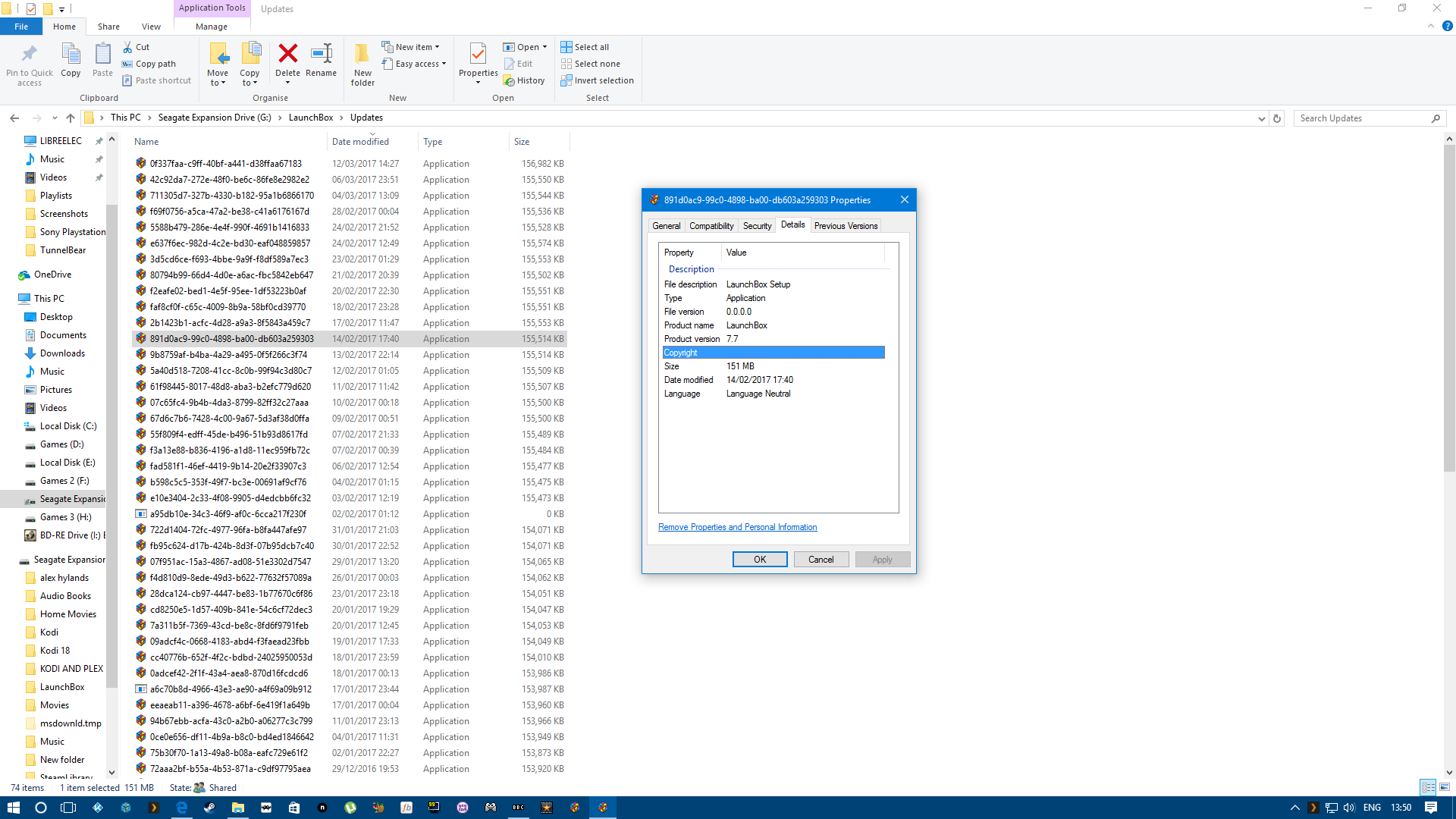Close the Properties dialog with X
1456x819 pixels.
click(x=904, y=199)
